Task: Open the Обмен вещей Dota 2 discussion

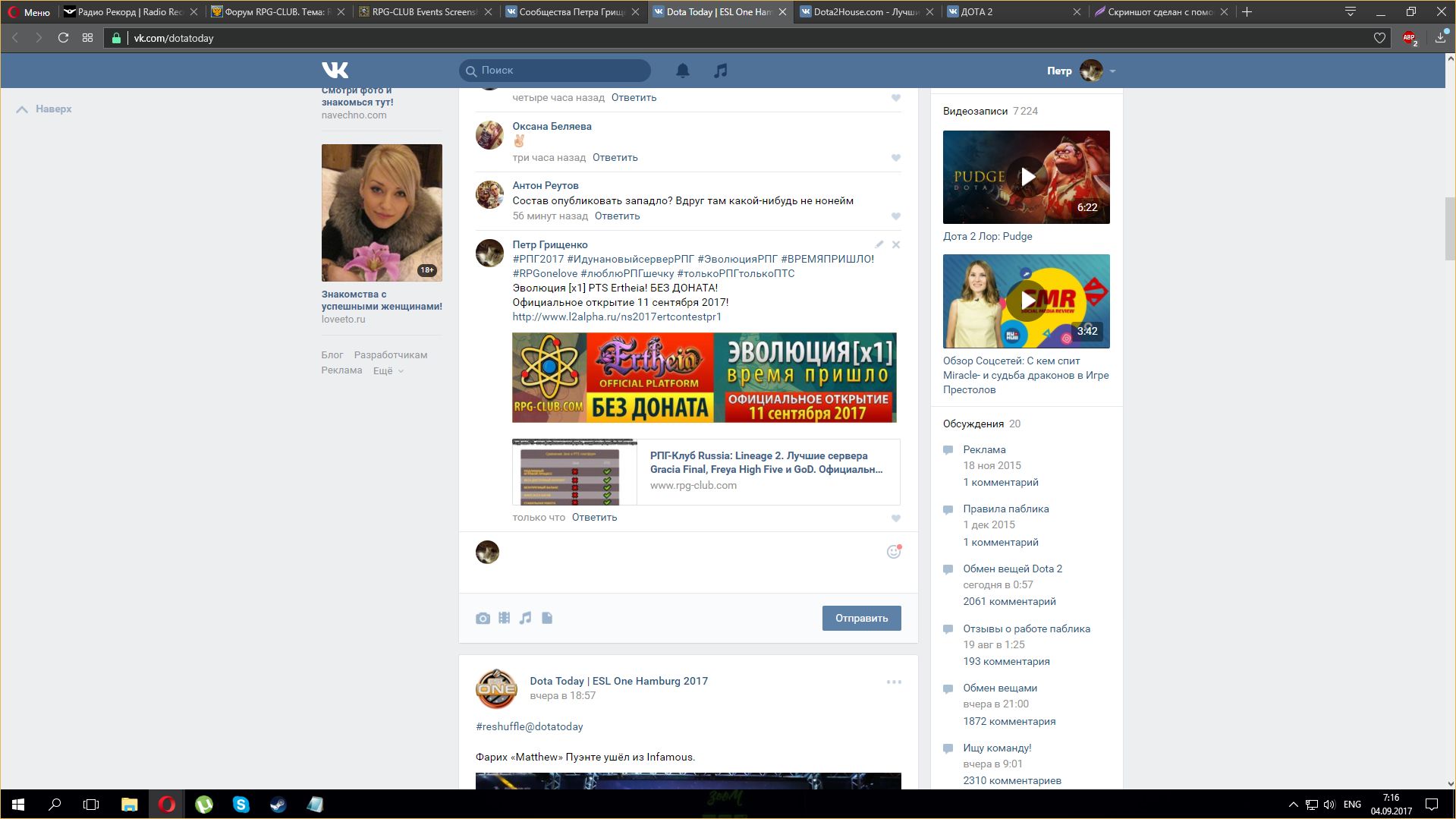Action: click(x=1012, y=569)
